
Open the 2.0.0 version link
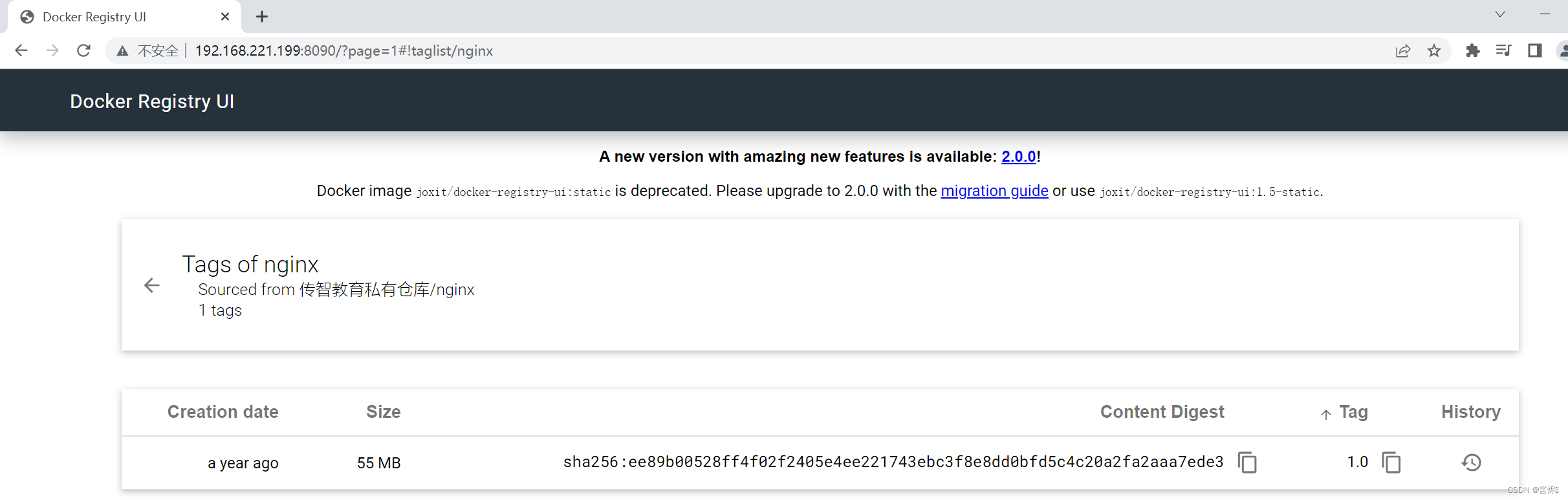point(1018,157)
